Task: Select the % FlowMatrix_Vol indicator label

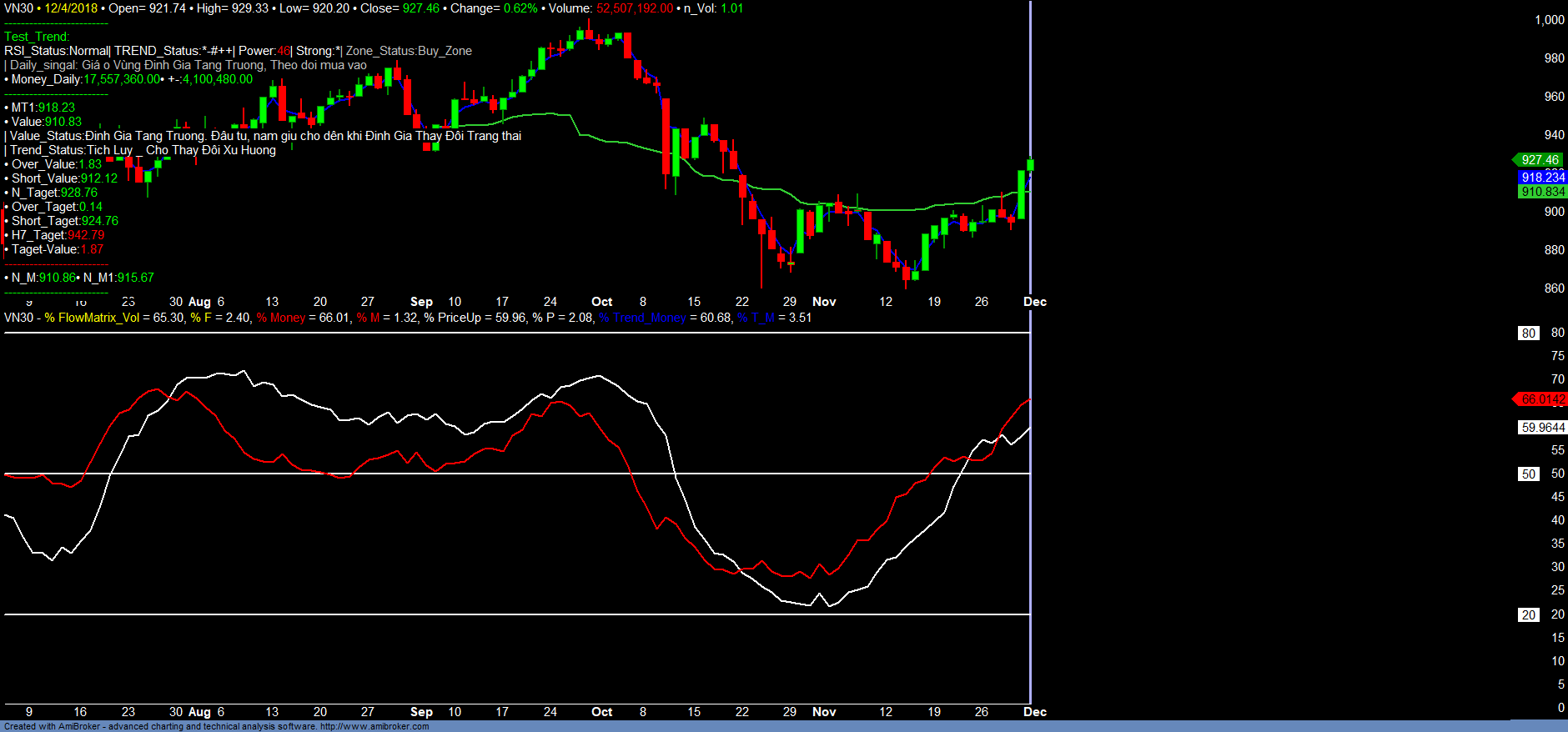Action: (x=93, y=318)
